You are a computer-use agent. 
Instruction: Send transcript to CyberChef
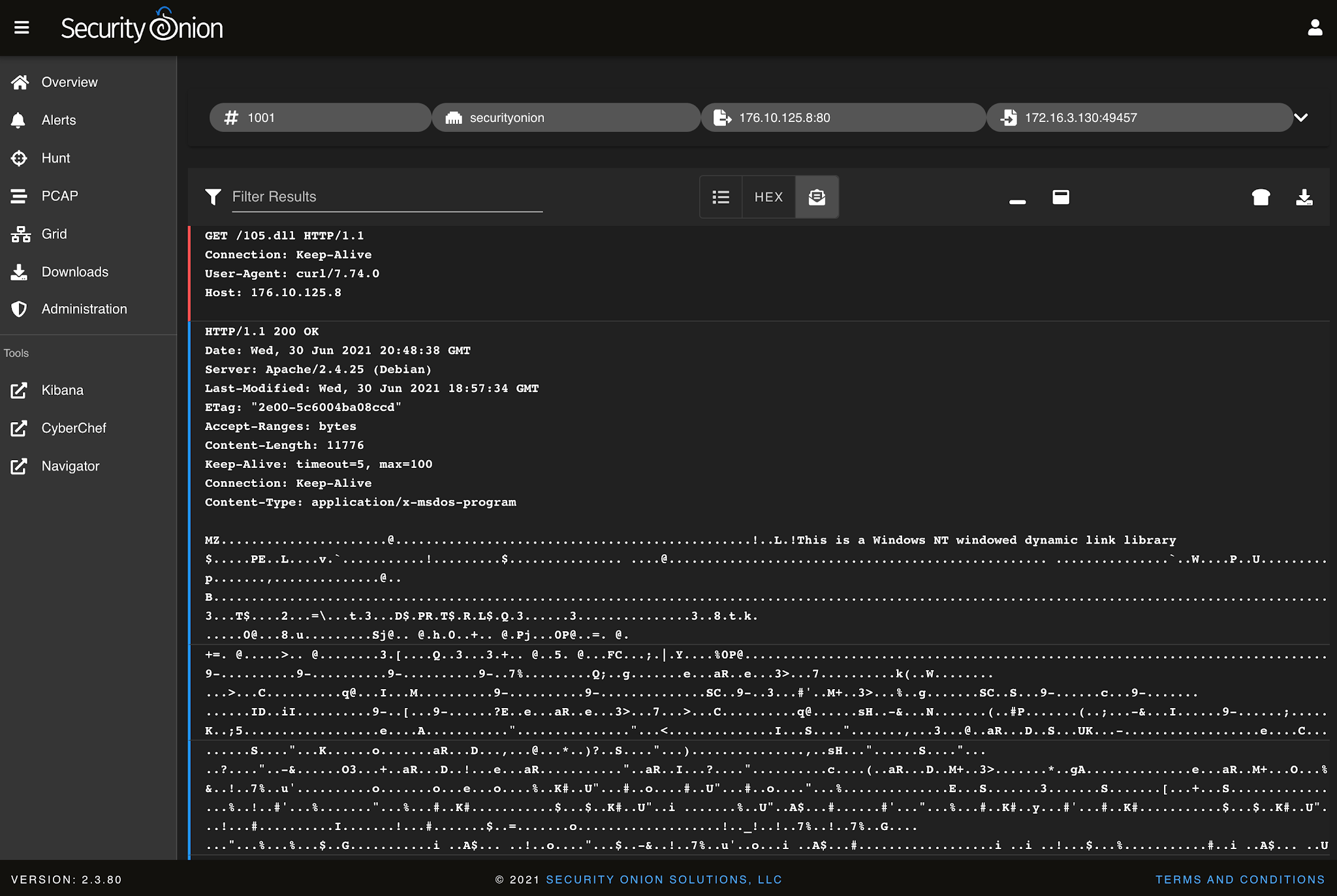[1261, 197]
